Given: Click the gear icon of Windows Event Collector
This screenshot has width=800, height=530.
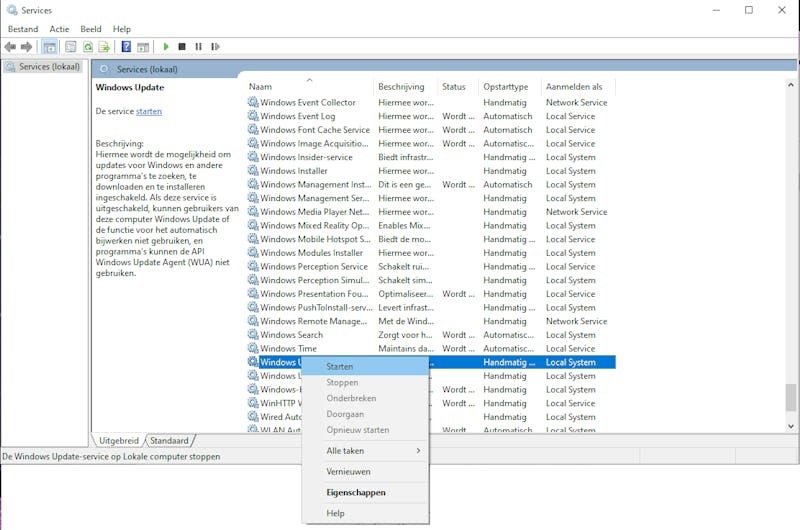Looking at the screenshot, I should click(x=253, y=102).
